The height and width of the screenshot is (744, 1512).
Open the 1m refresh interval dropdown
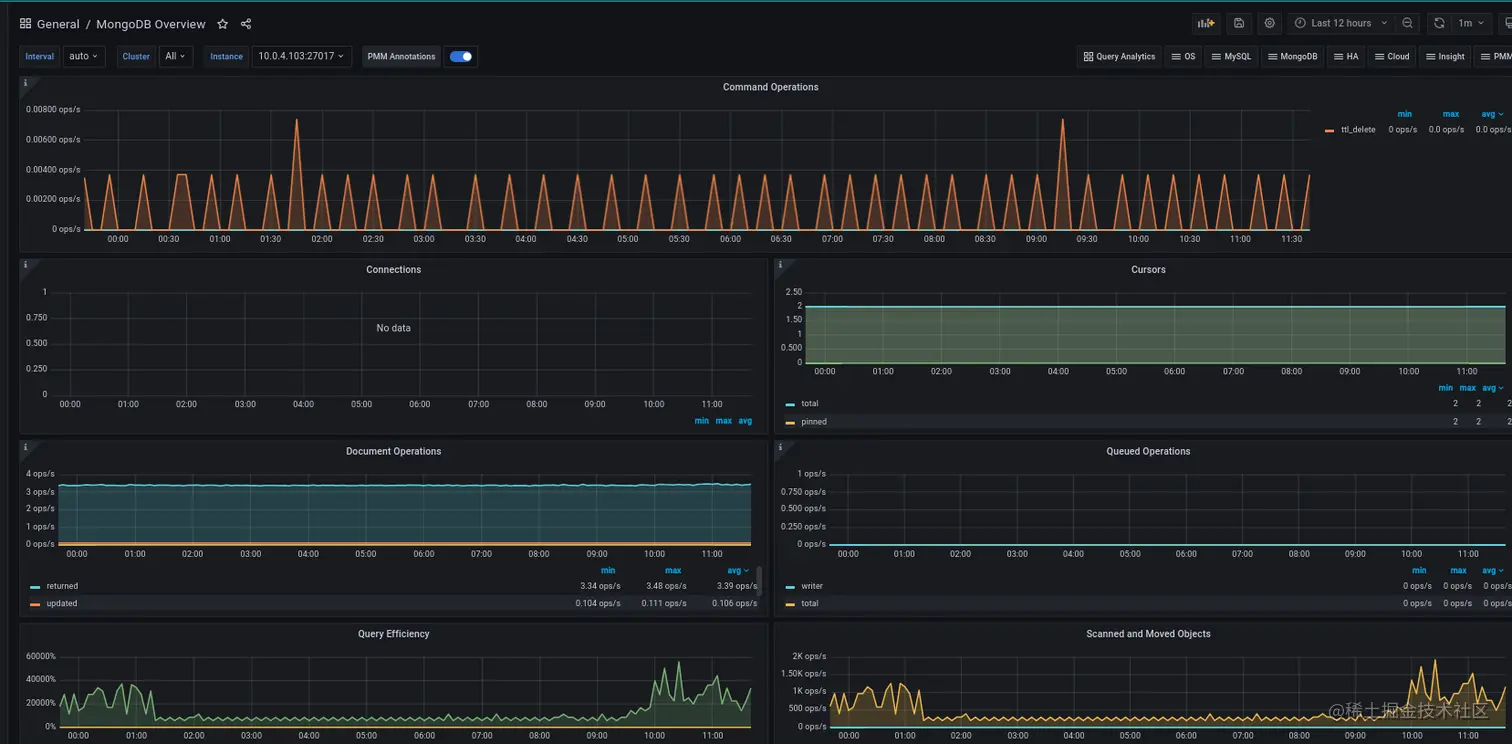[x=1470, y=23]
